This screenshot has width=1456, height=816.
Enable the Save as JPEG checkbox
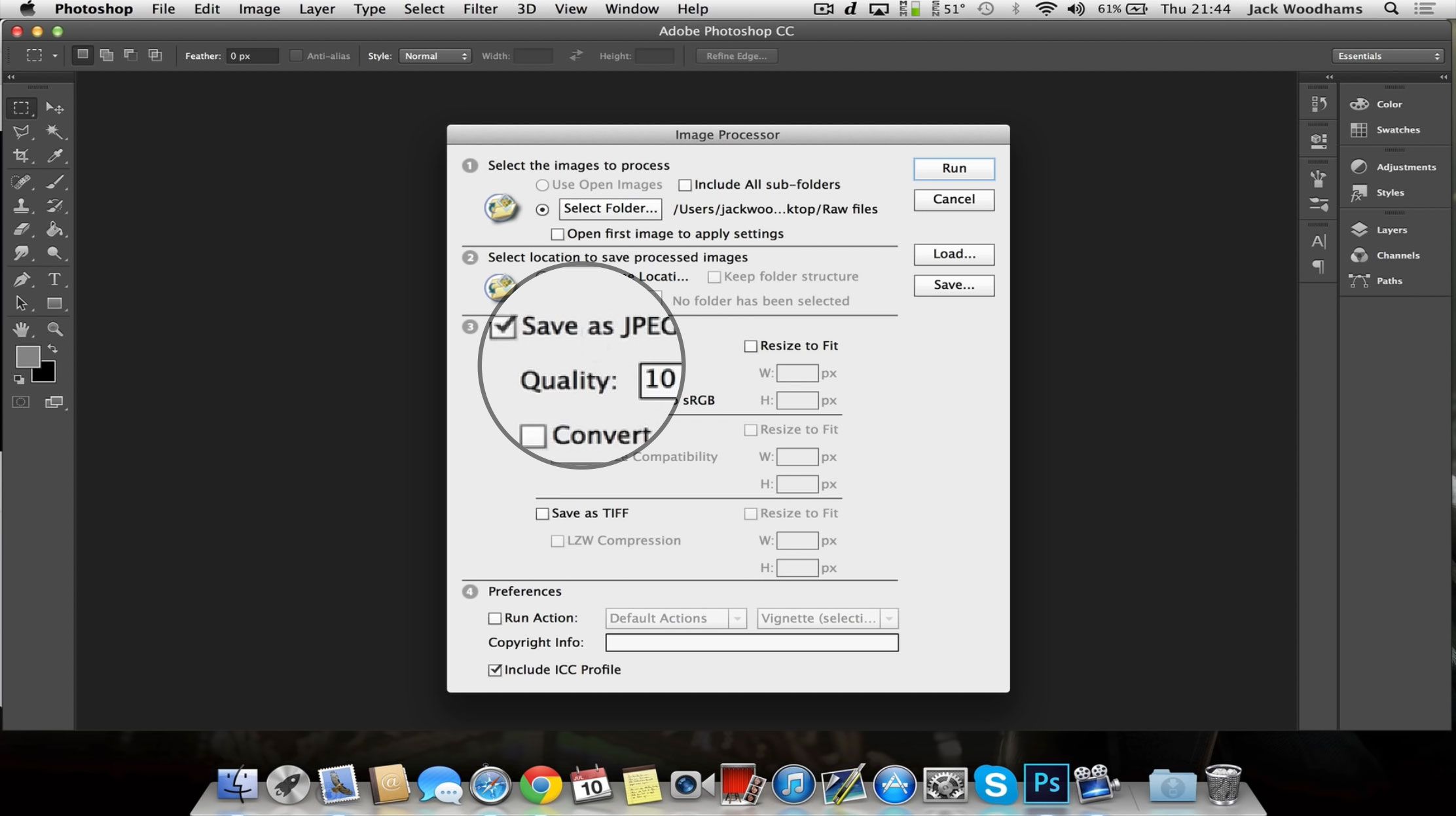[503, 325]
